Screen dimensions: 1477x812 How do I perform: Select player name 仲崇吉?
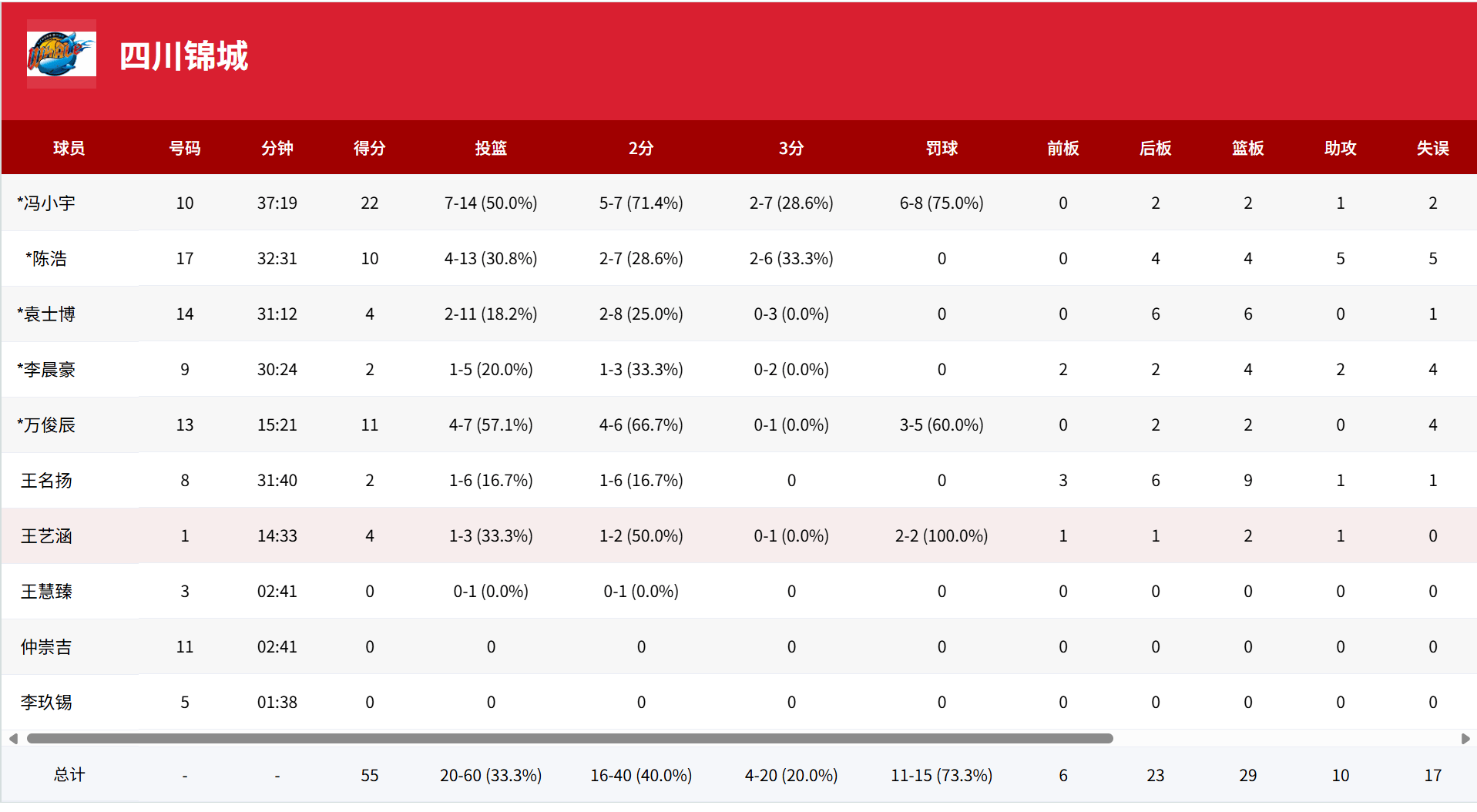(46, 647)
